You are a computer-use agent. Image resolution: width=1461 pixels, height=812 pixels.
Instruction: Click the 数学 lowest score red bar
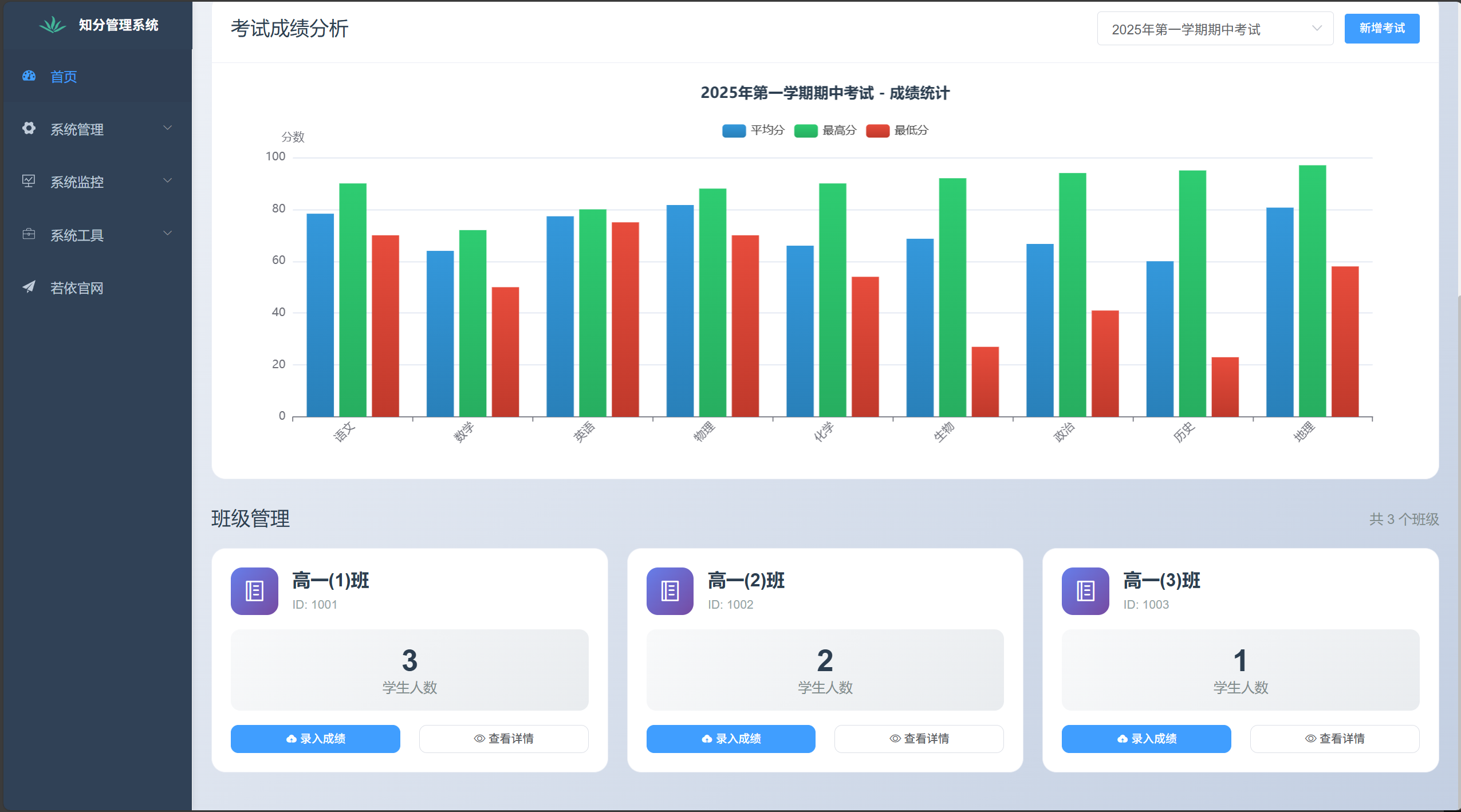pyautogui.click(x=505, y=352)
